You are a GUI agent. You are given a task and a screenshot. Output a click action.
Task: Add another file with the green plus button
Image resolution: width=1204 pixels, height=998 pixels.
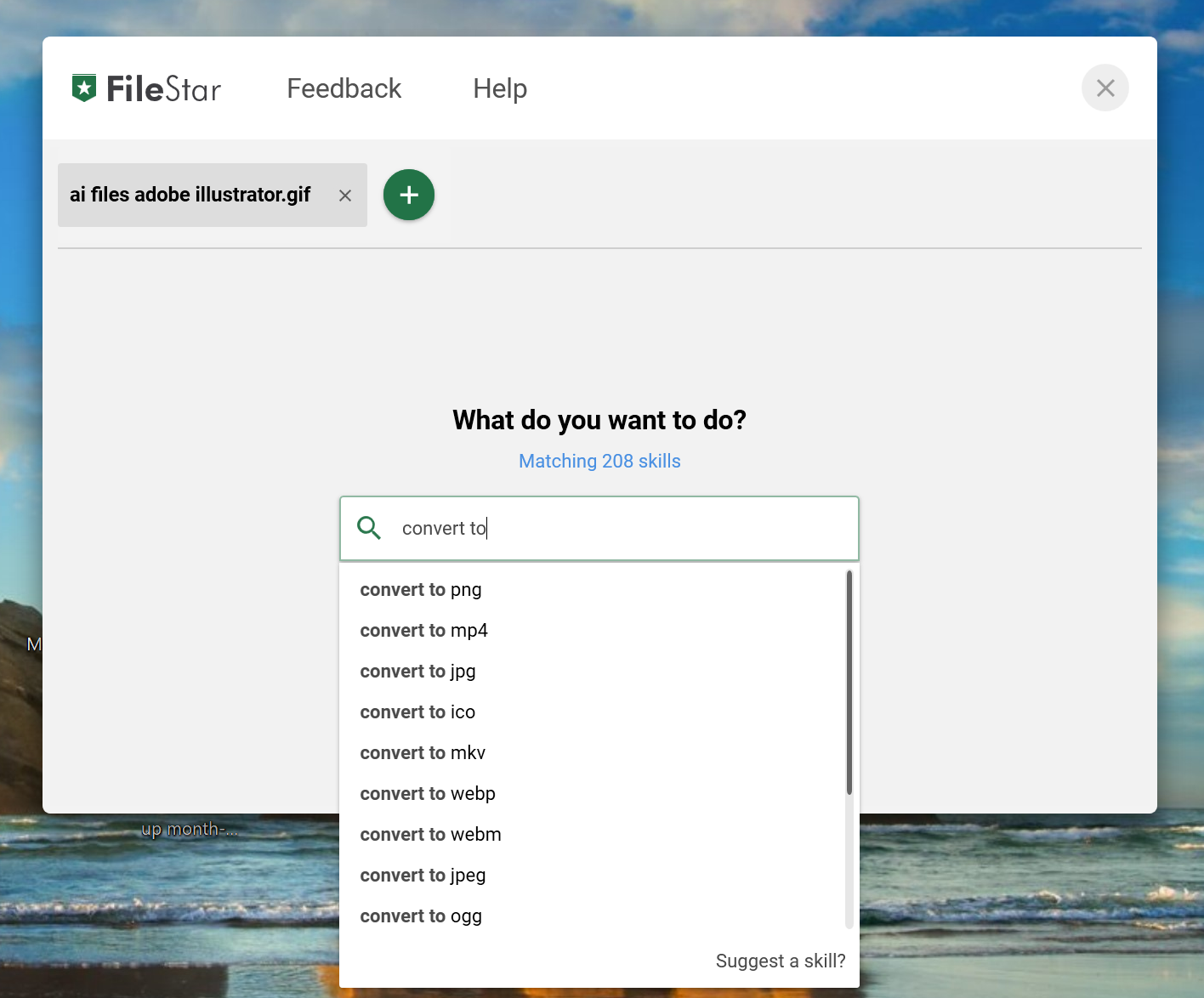[x=409, y=195]
